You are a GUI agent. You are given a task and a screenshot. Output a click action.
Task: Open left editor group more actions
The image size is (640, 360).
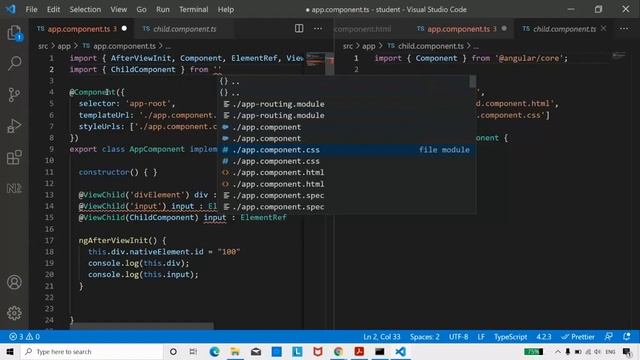pos(318,28)
